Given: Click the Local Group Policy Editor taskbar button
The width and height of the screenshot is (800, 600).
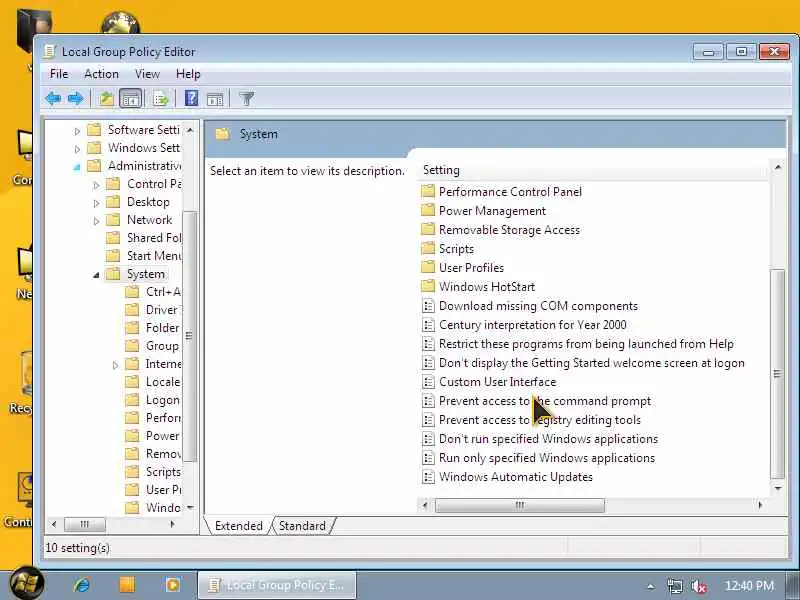Looking at the screenshot, I should 277,585.
